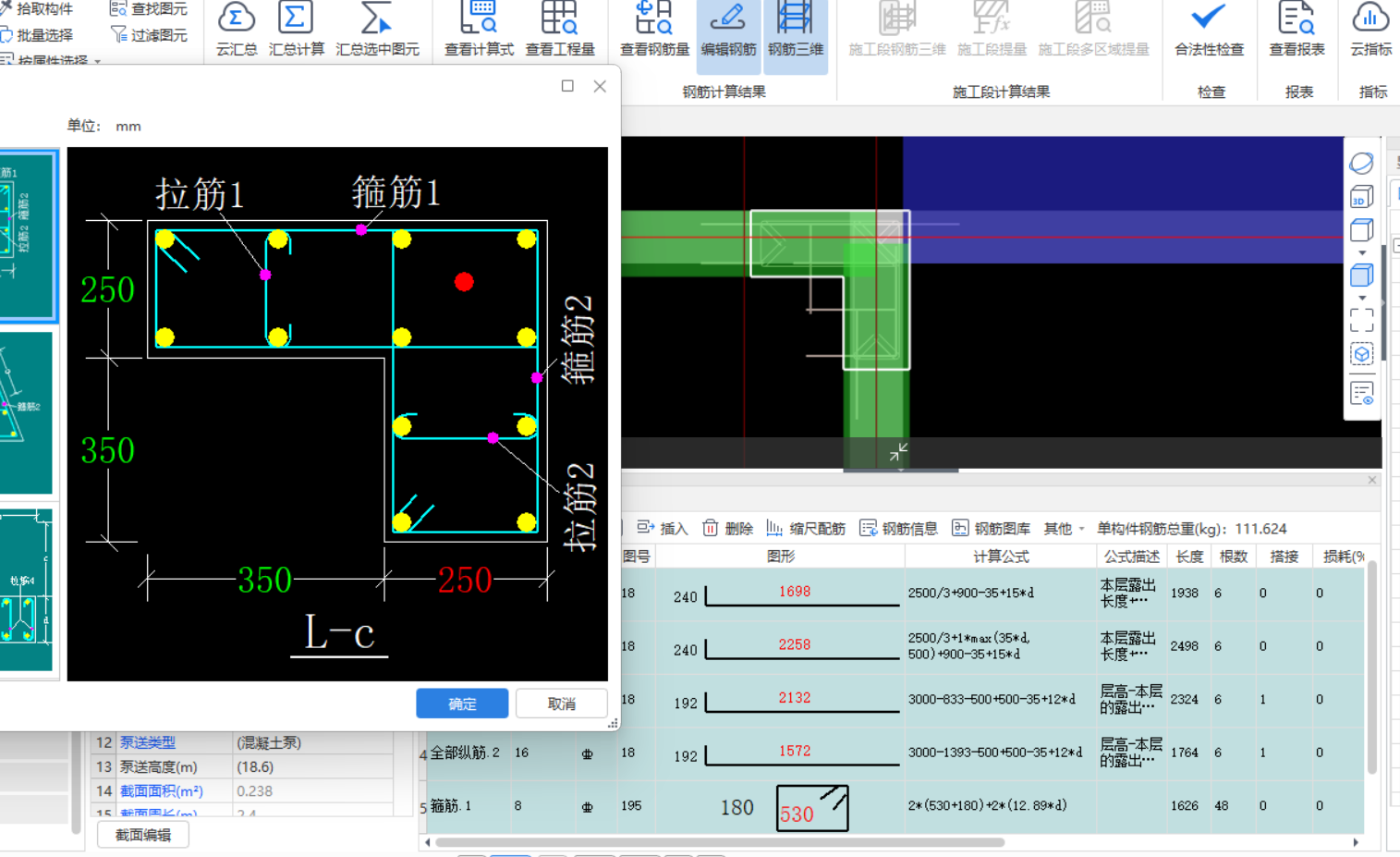
Task: Click the length cell 1626
Action: tap(1189, 805)
